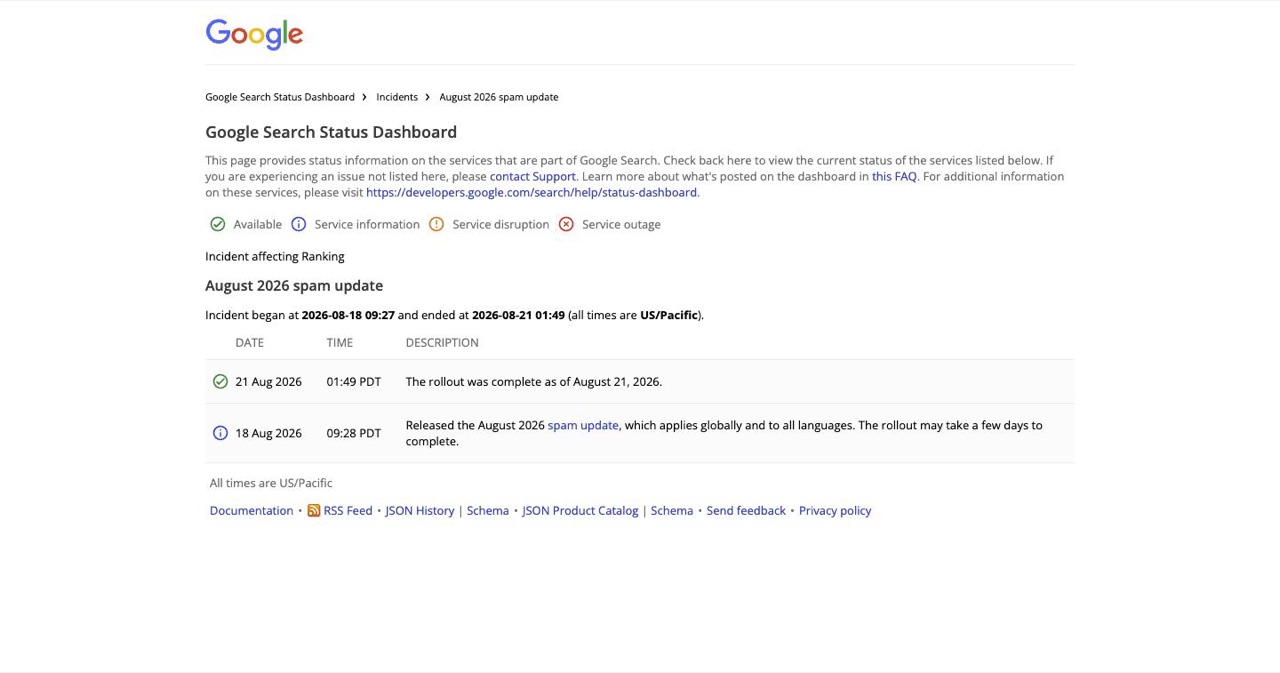Screen dimensions: 1280x673
Task: Open the Schema link after JSON History
Action: (488, 510)
